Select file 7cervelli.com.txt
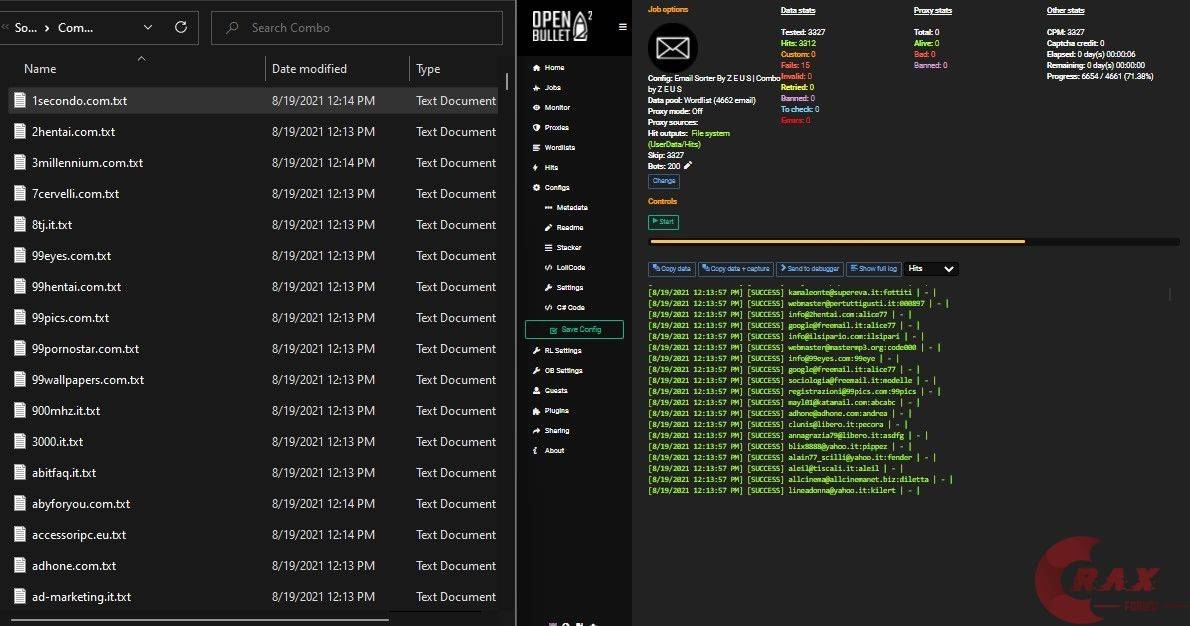 [253, 194]
